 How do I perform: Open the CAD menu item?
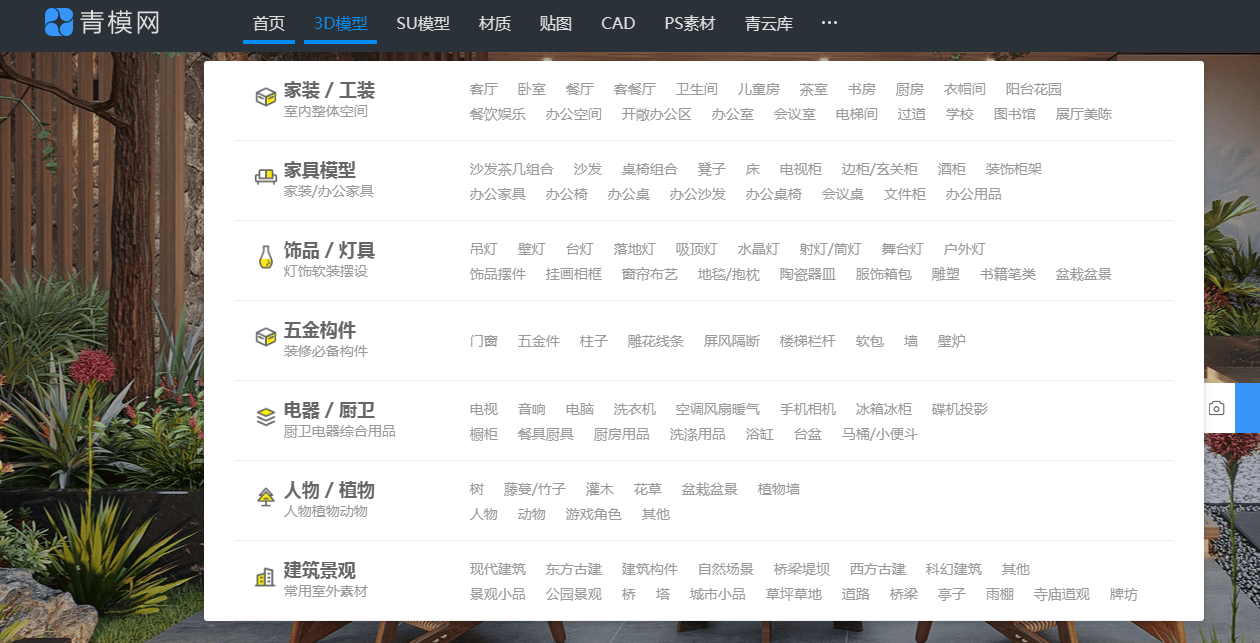[617, 24]
